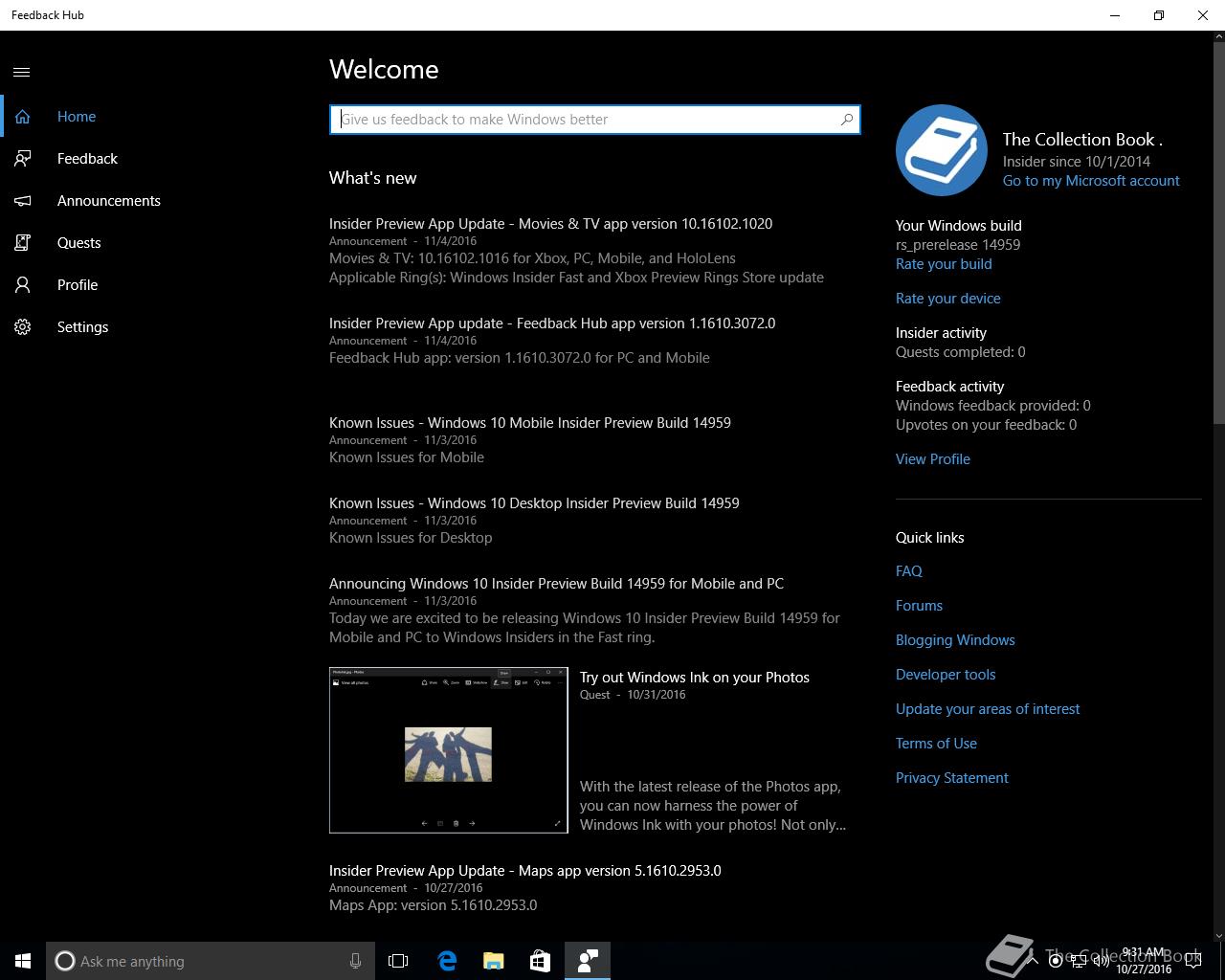This screenshot has height=980, width=1225.
Task: Click the Quests clipboard icon
Action: [x=22, y=243]
